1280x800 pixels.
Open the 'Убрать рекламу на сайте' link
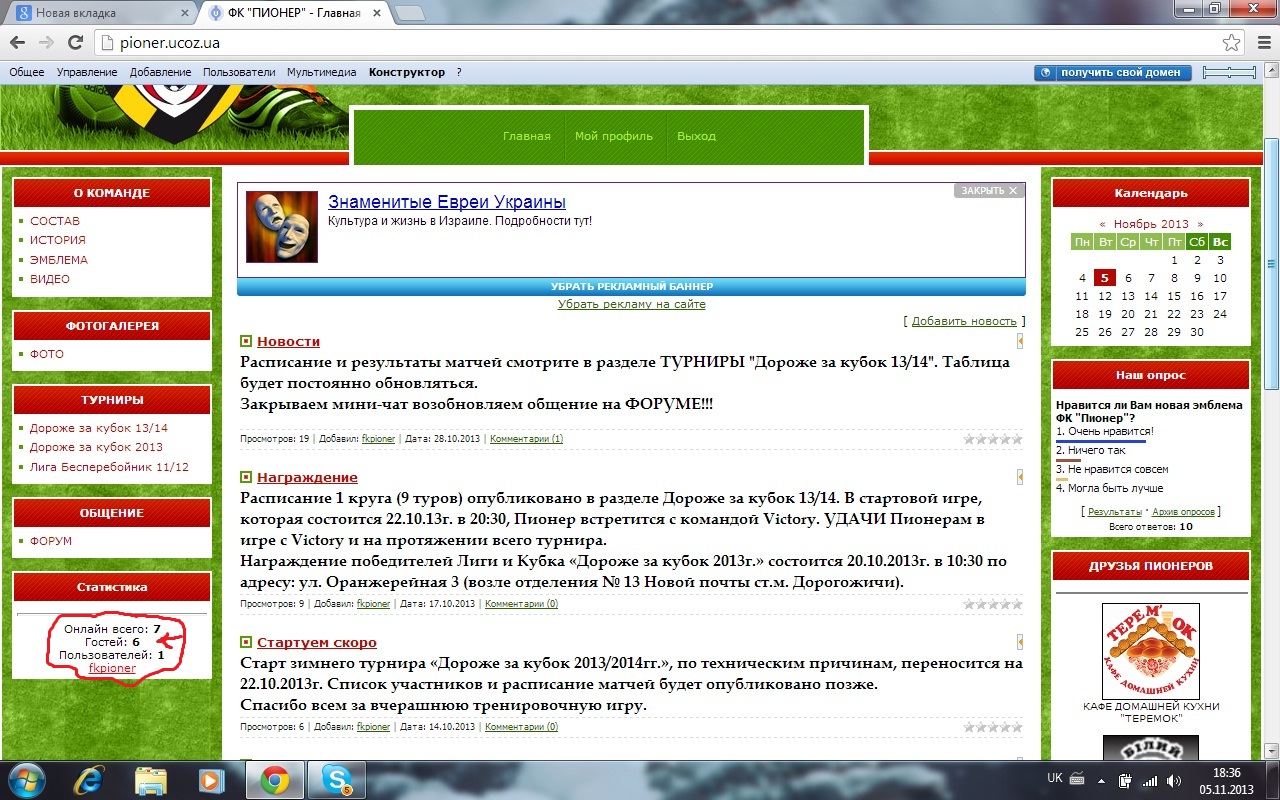(631, 304)
